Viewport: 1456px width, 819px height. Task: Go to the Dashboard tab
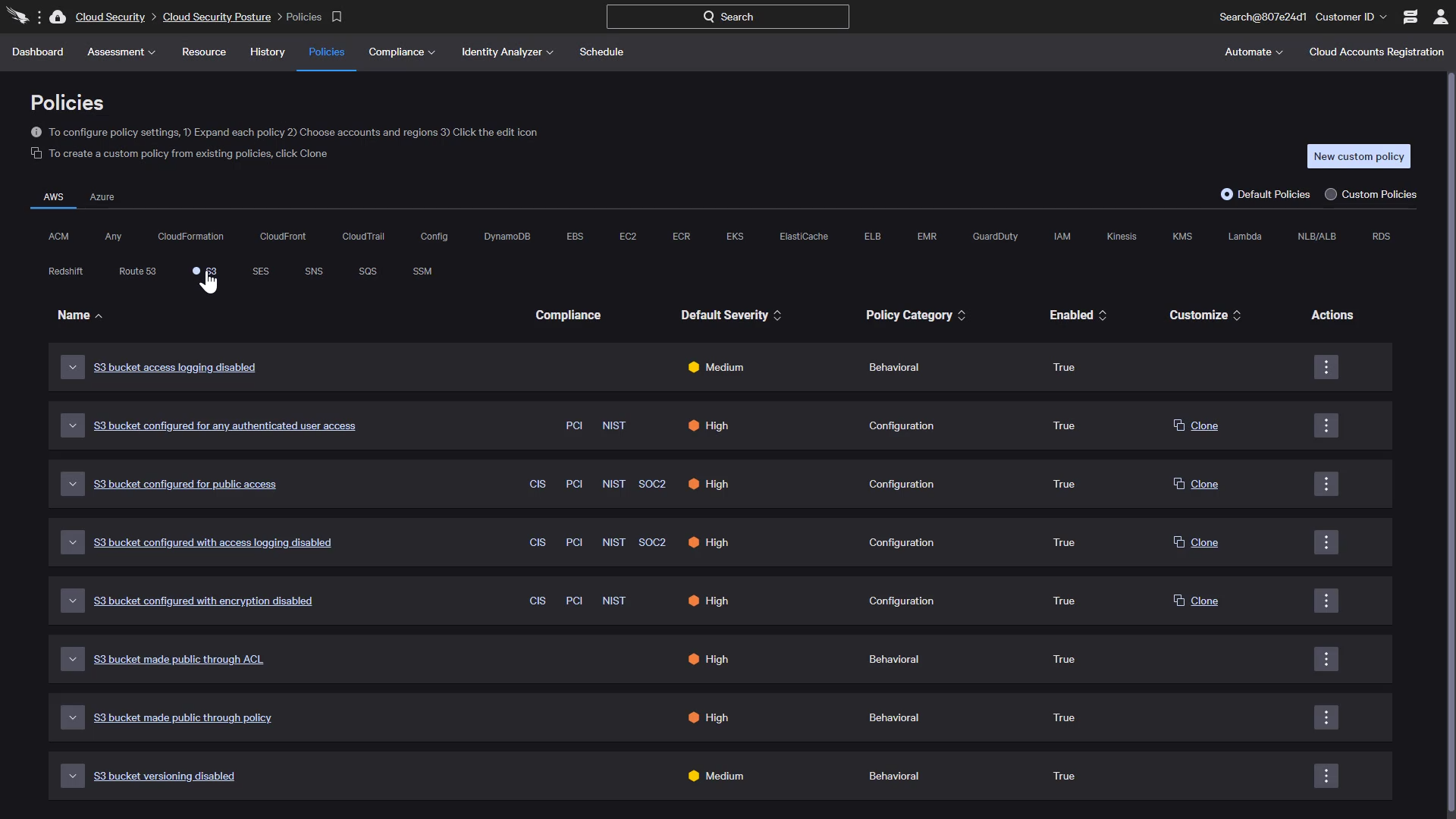pos(38,52)
